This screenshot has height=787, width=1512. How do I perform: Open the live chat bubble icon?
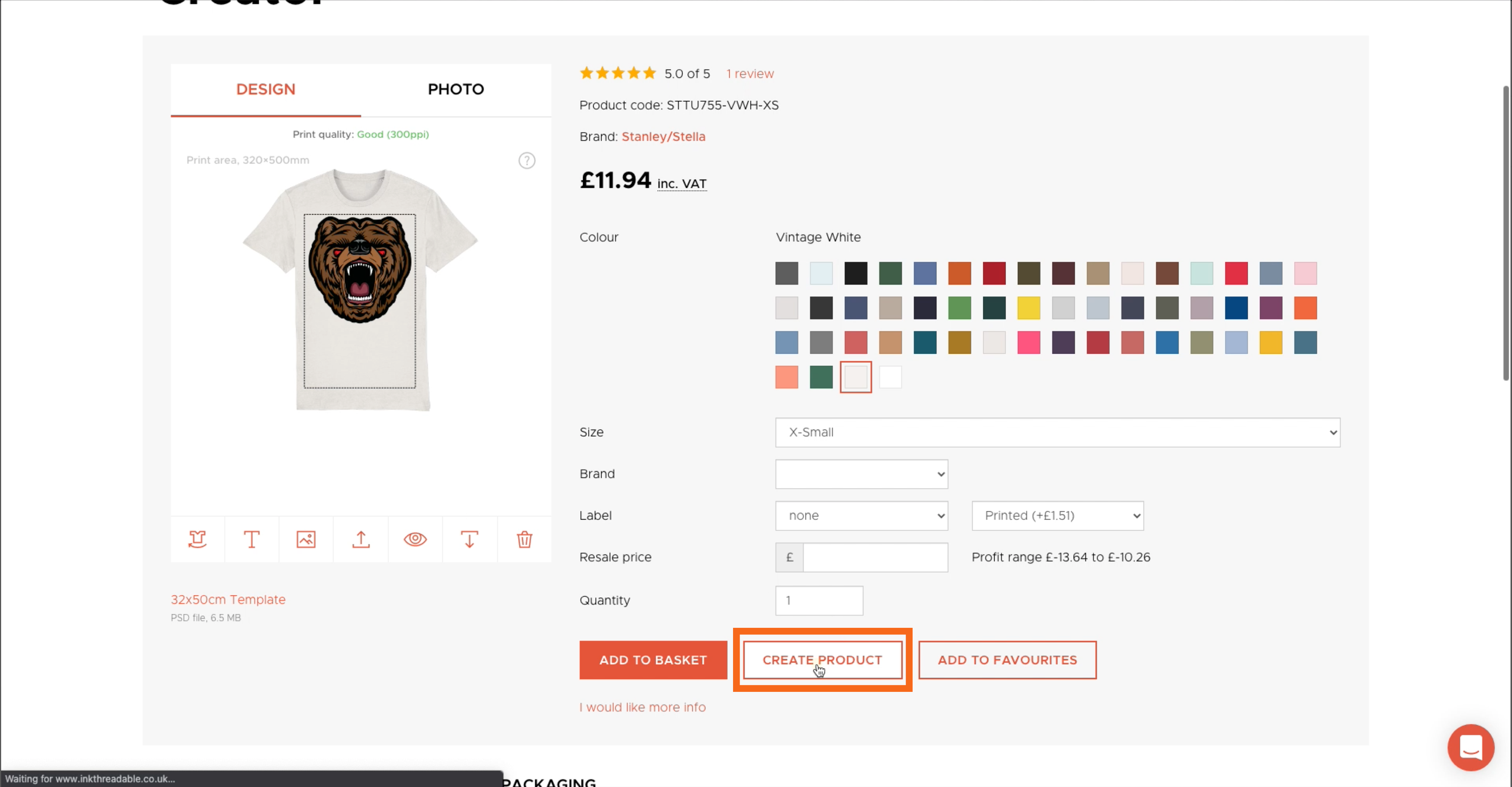click(1470, 747)
